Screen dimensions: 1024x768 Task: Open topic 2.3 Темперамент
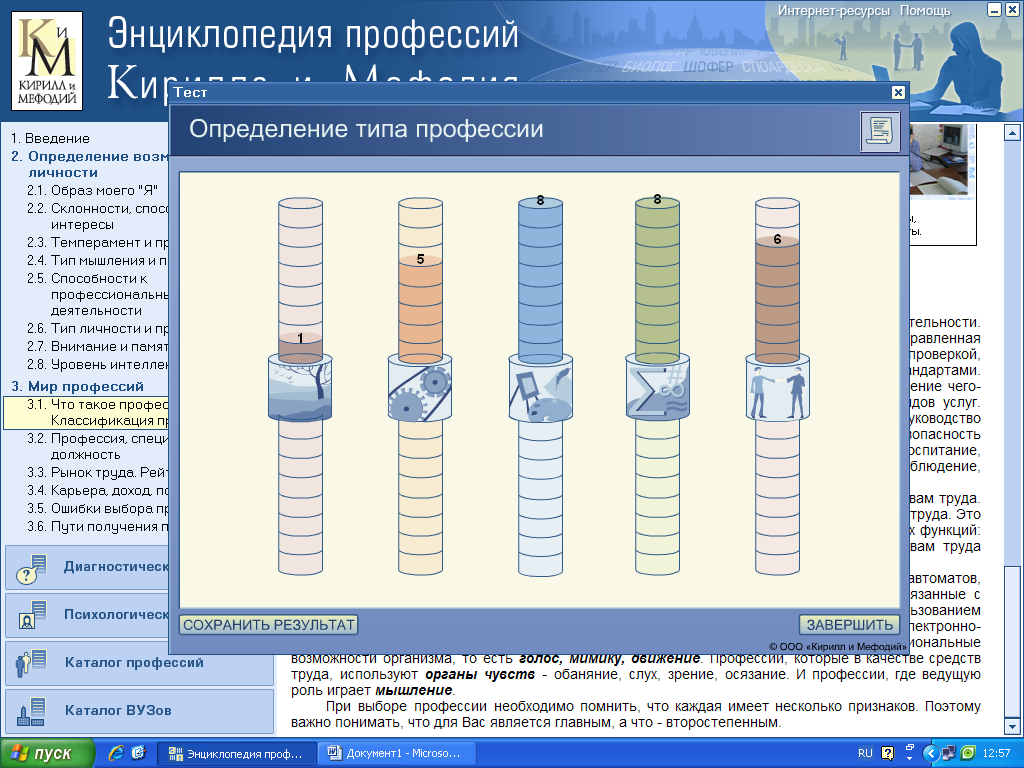[97, 242]
